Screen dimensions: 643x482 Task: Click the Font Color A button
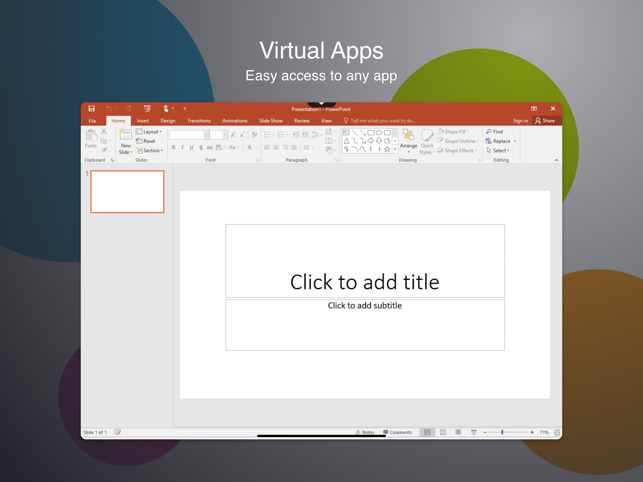tap(249, 147)
